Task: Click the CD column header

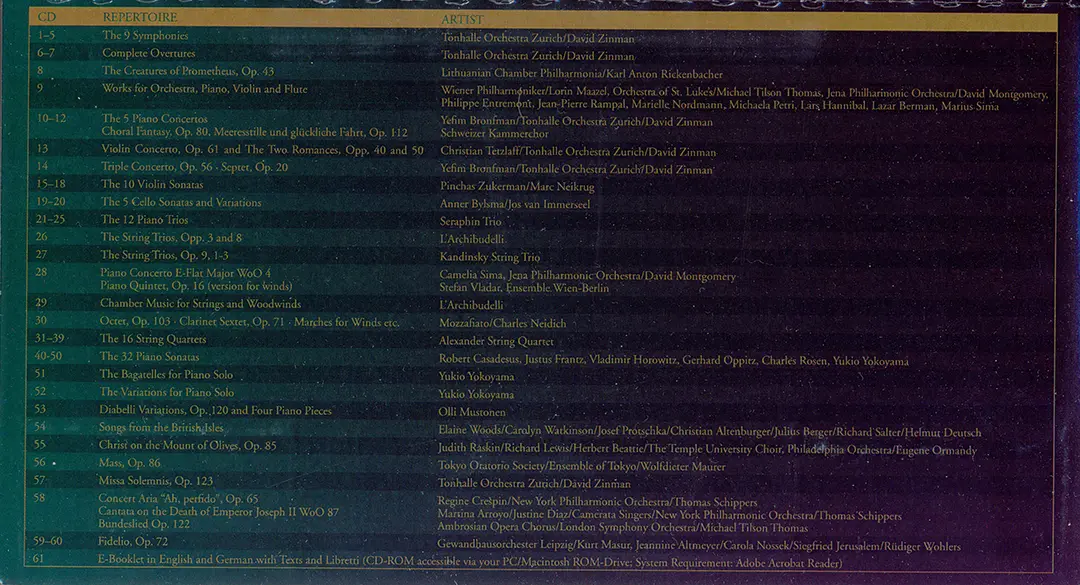Action: [x=47, y=17]
